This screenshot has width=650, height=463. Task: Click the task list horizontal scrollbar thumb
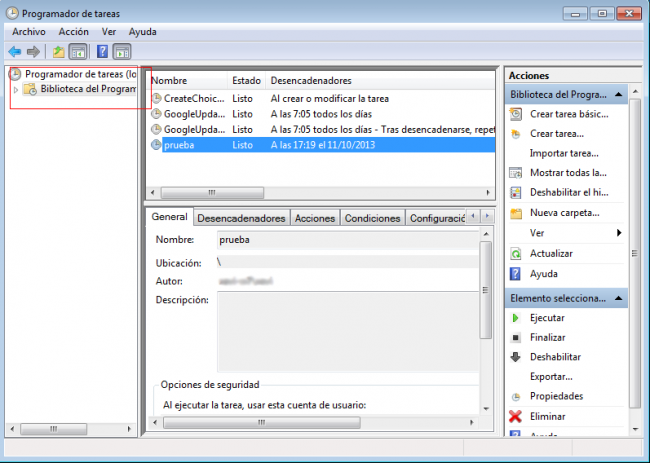tap(212, 193)
